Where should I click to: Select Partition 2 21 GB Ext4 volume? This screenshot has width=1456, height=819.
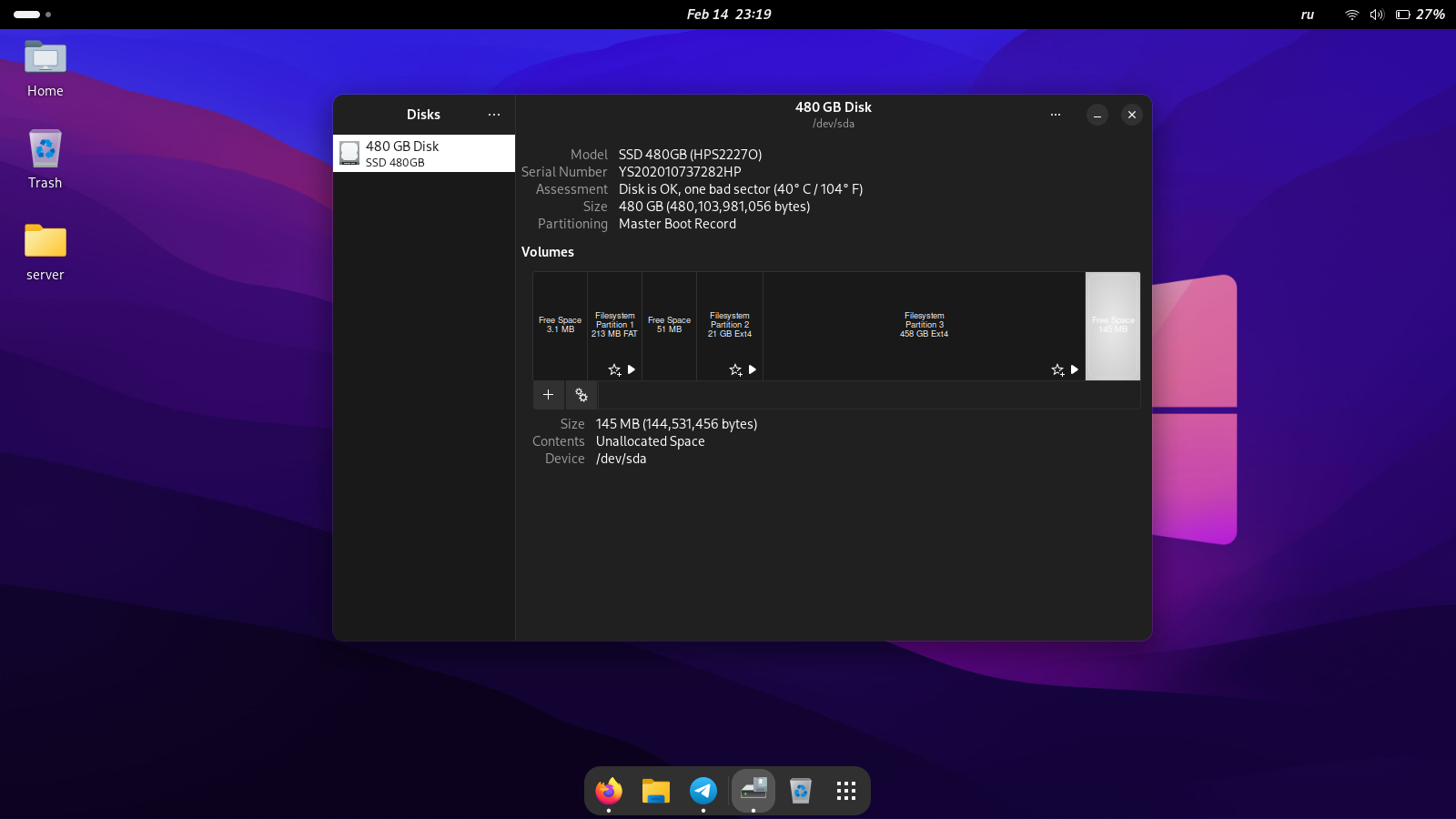click(x=729, y=325)
